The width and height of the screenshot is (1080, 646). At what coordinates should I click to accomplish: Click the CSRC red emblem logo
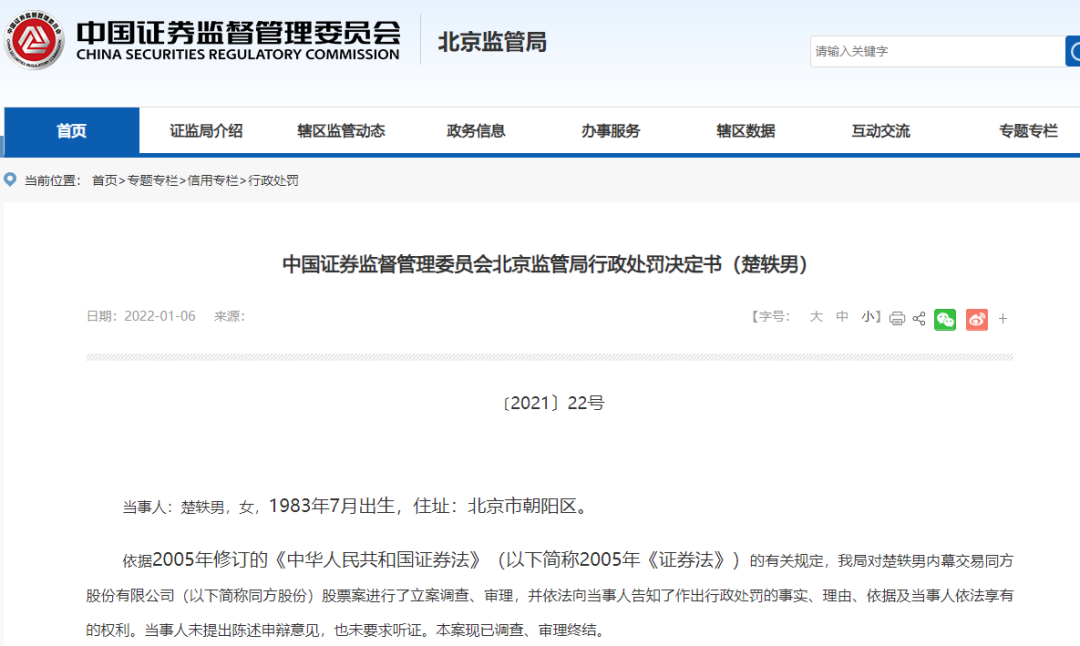click(x=33, y=40)
